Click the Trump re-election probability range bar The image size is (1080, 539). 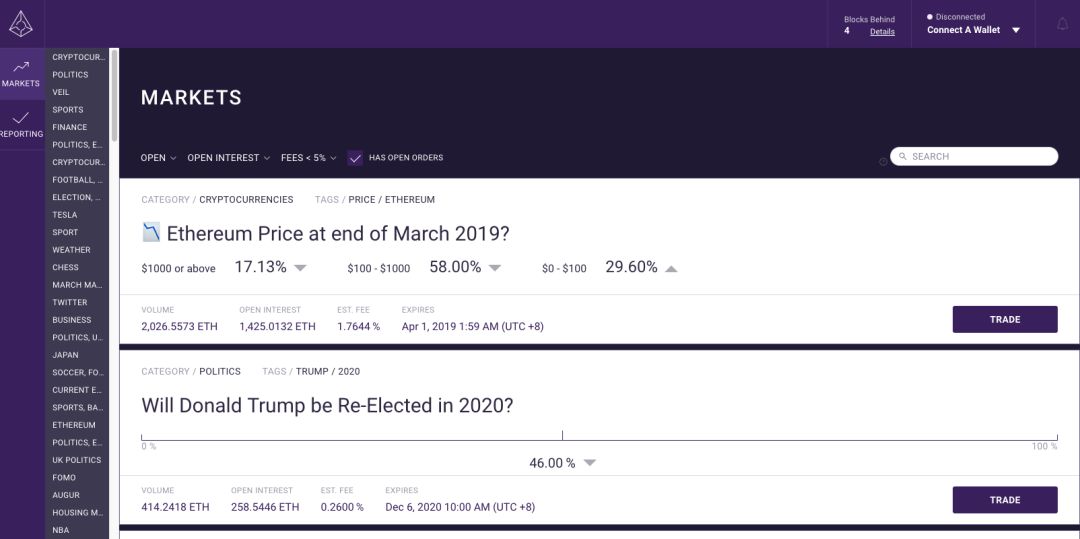[599, 436]
